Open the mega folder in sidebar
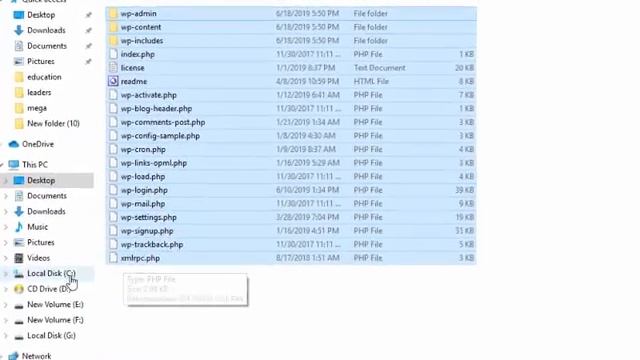 (37, 108)
